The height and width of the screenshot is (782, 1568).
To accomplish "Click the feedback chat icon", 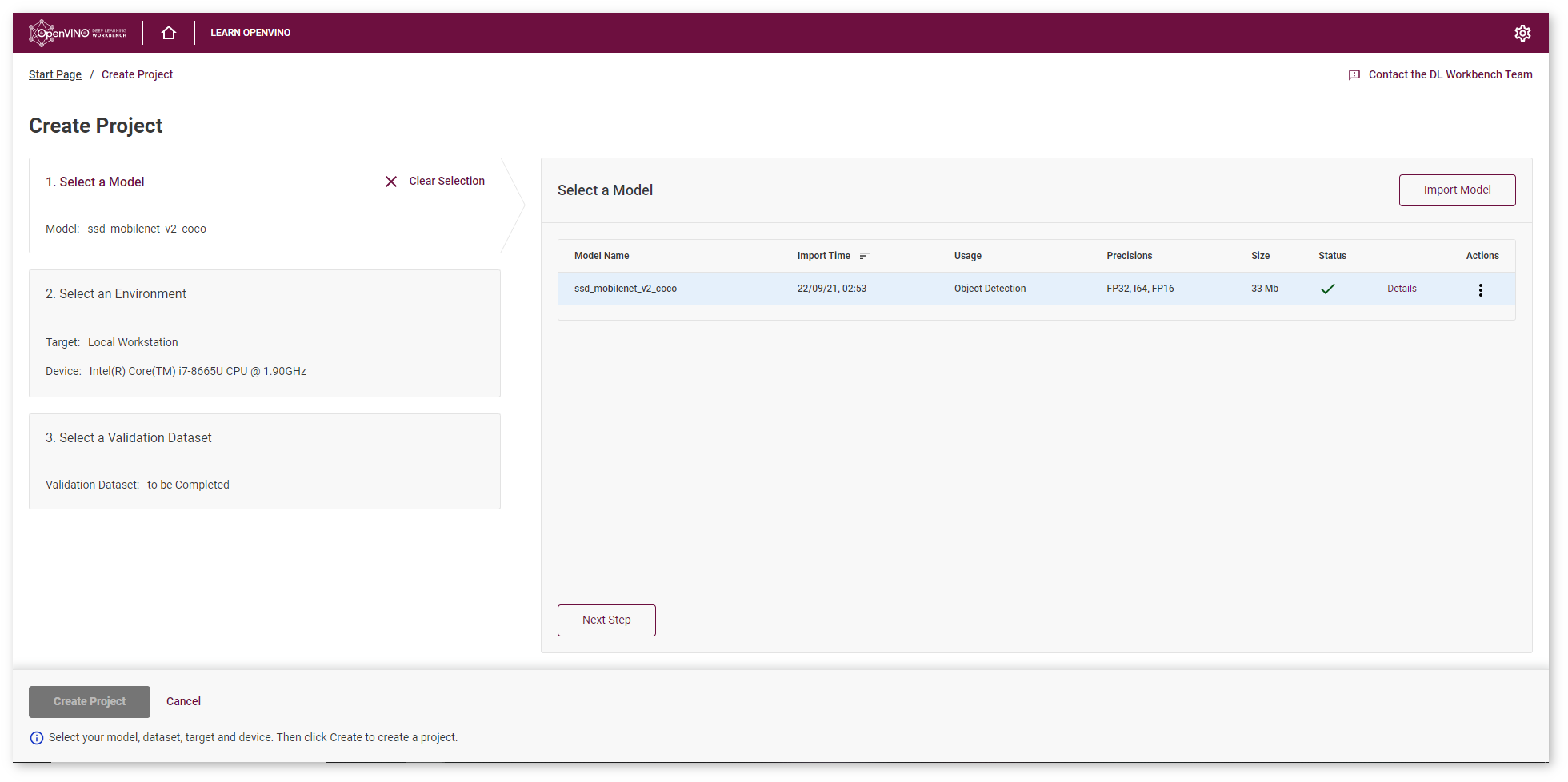I will (x=1354, y=74).
